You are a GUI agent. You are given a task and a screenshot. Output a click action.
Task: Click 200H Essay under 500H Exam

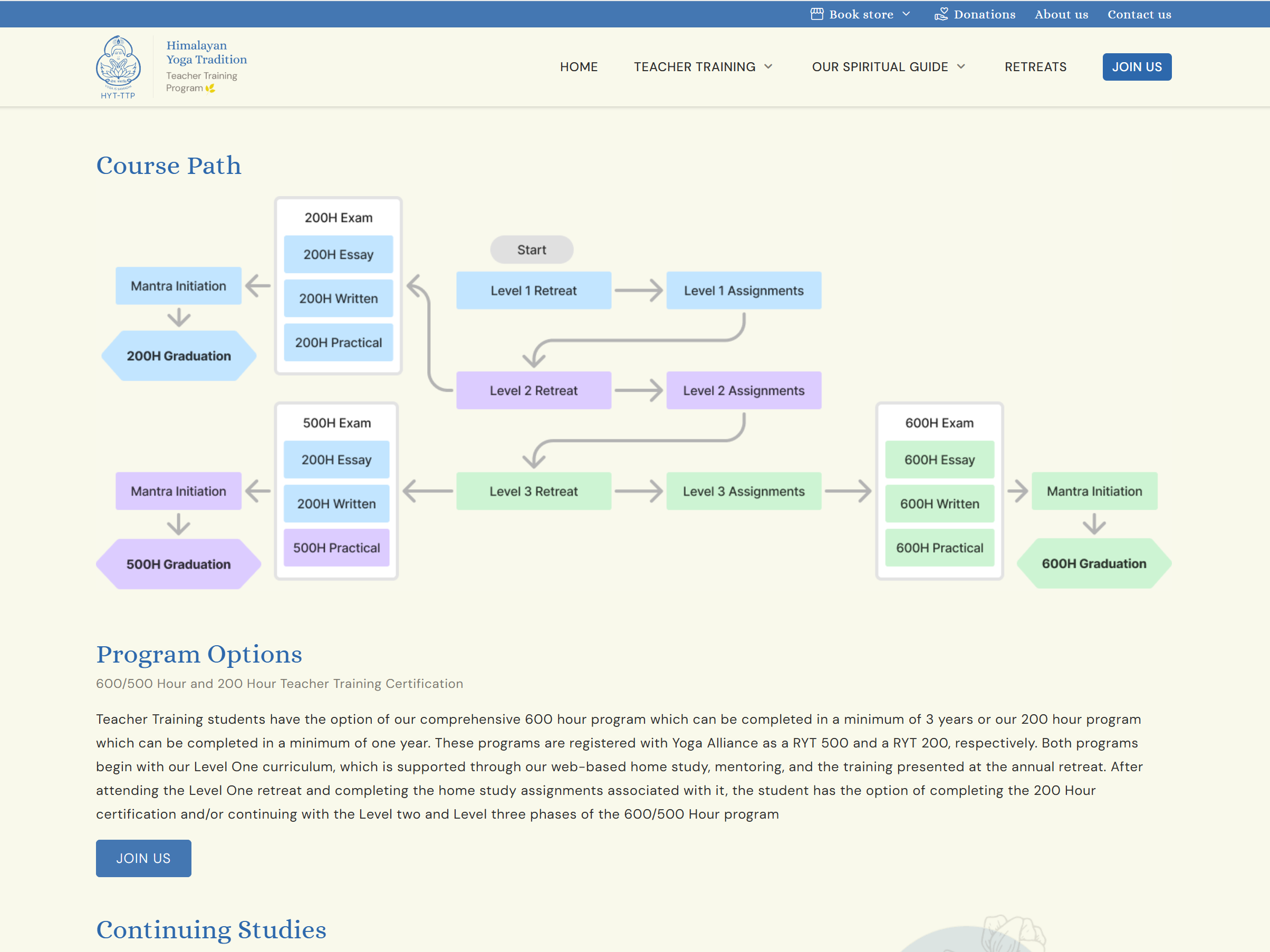336,460
